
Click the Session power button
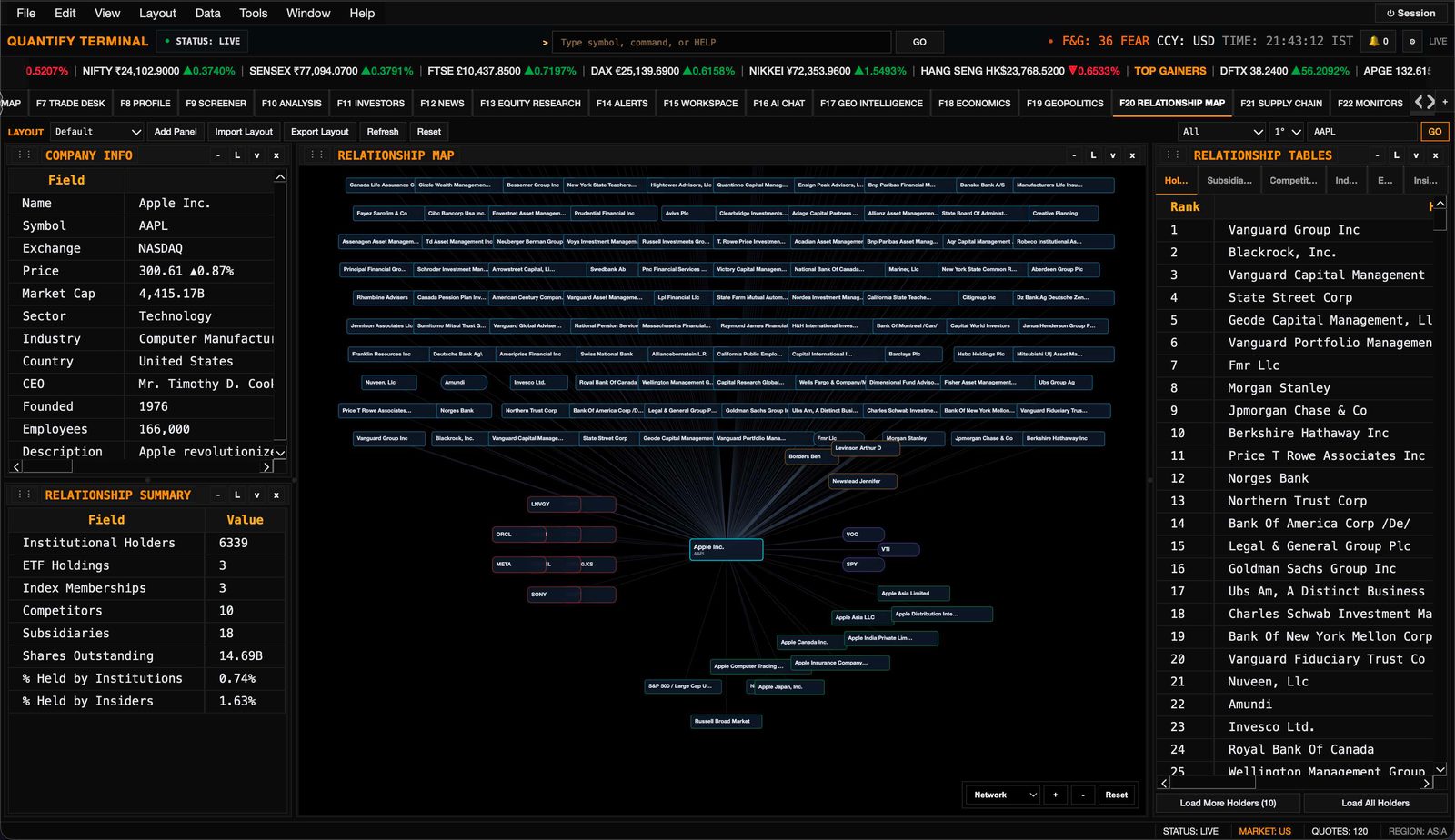(1410, 14)
